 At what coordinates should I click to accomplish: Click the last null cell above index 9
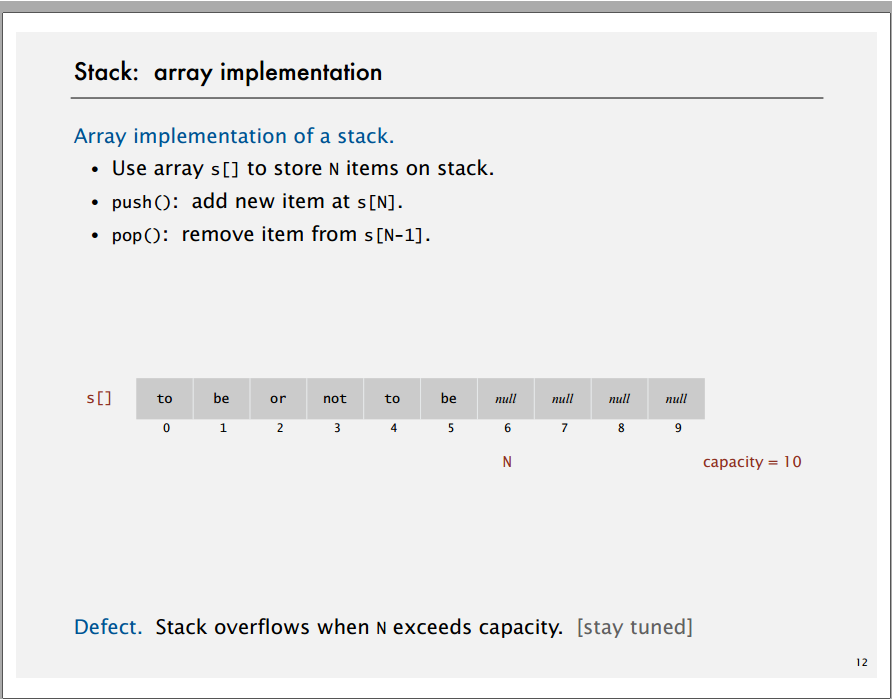tap(676, 398)
